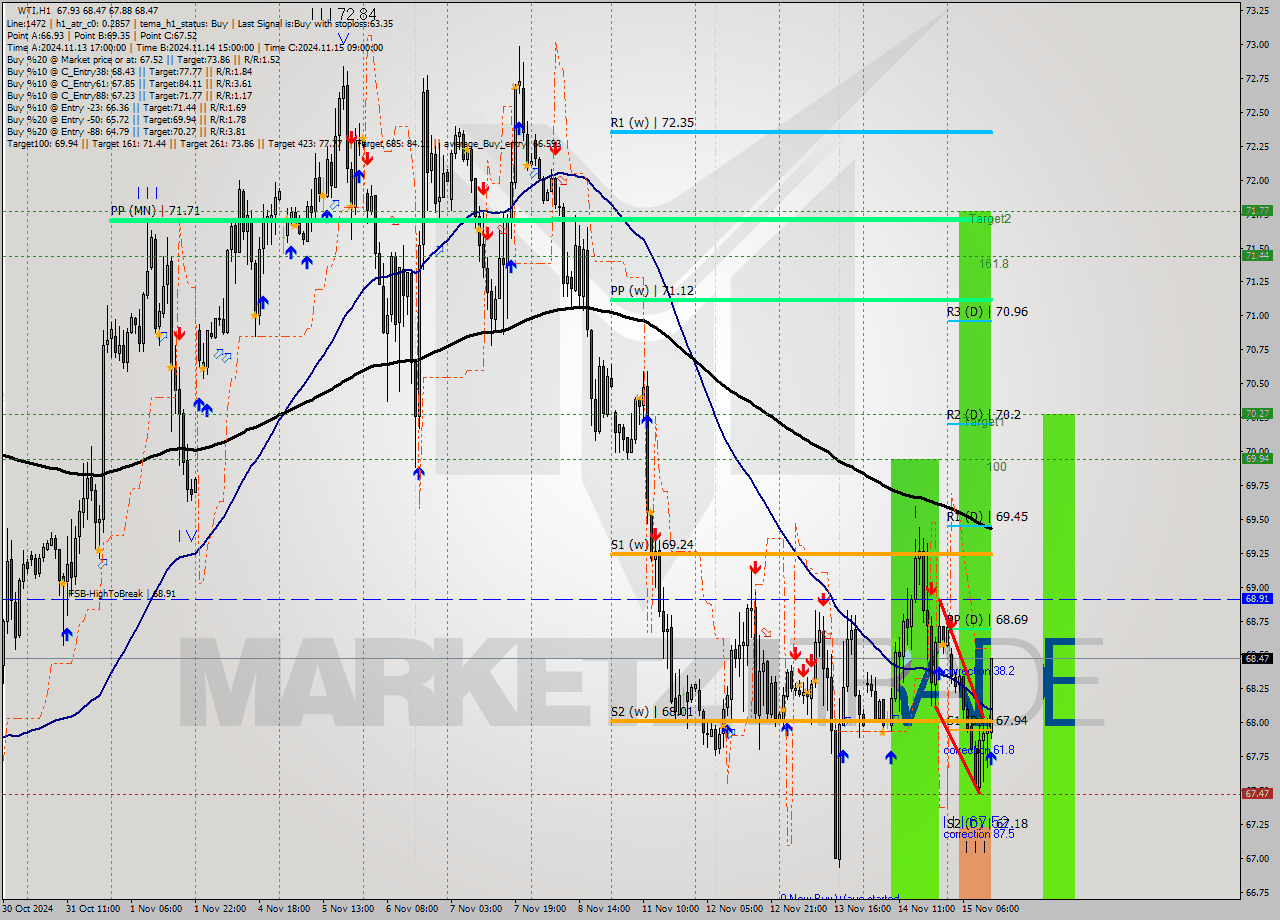Select the 'FSB-HighToBreak | 68.91' label
This screenshot has width=1280, height=920.
(123, 593)
